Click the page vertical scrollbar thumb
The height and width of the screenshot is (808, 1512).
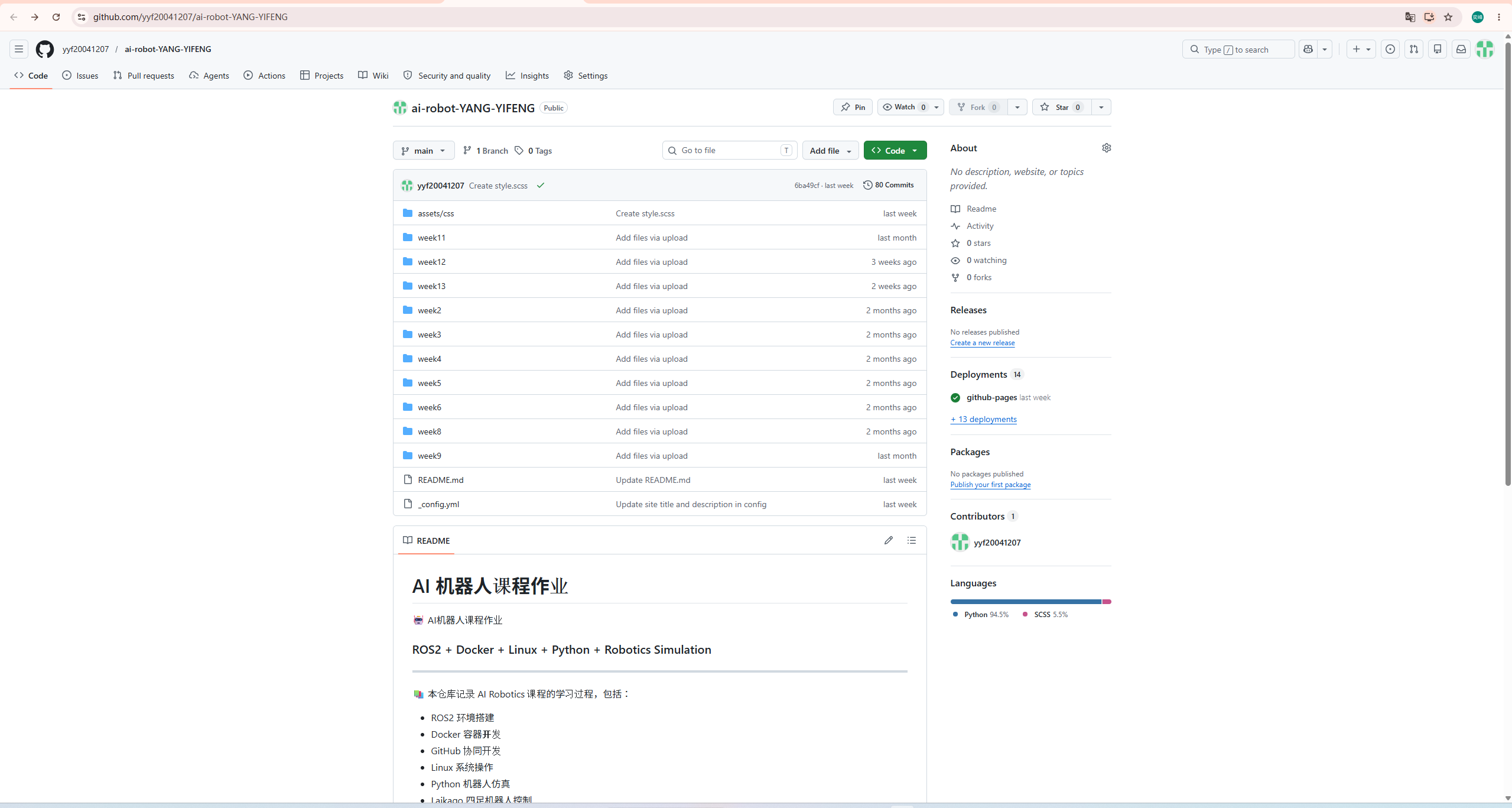coord(1508,263)
